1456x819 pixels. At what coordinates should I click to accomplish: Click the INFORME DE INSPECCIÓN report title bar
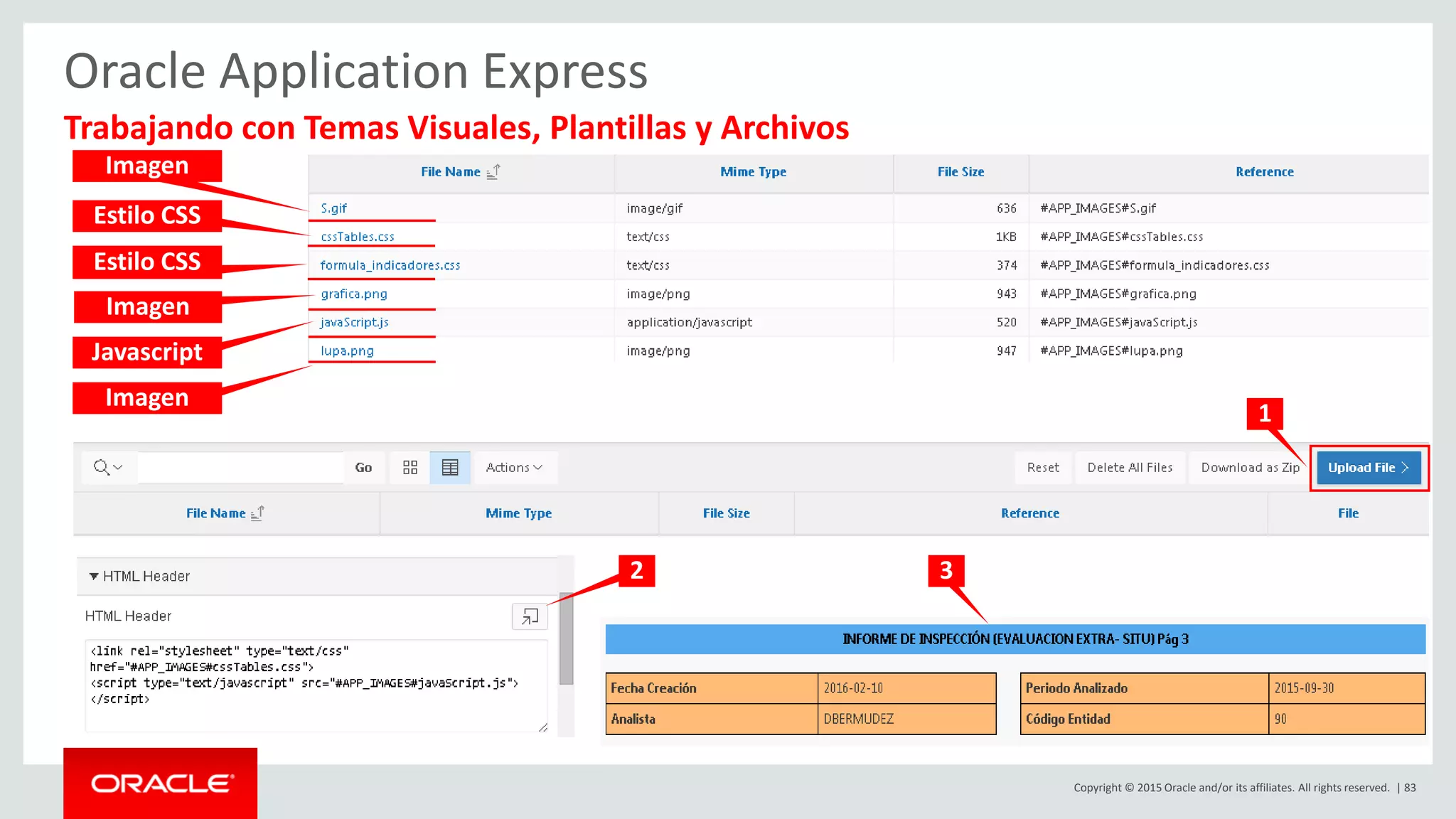tap(1015, 639)
